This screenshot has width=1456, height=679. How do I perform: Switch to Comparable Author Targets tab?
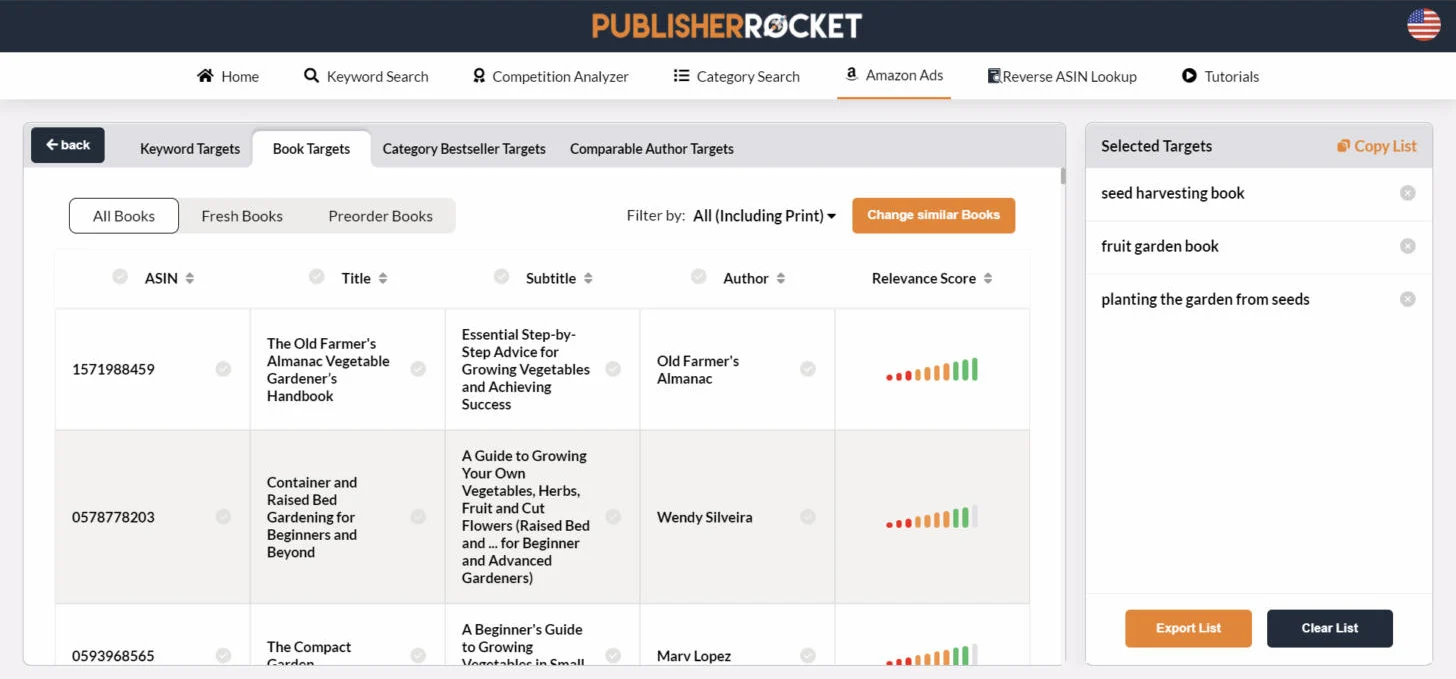pyautogui.click(x=652, y=149)
